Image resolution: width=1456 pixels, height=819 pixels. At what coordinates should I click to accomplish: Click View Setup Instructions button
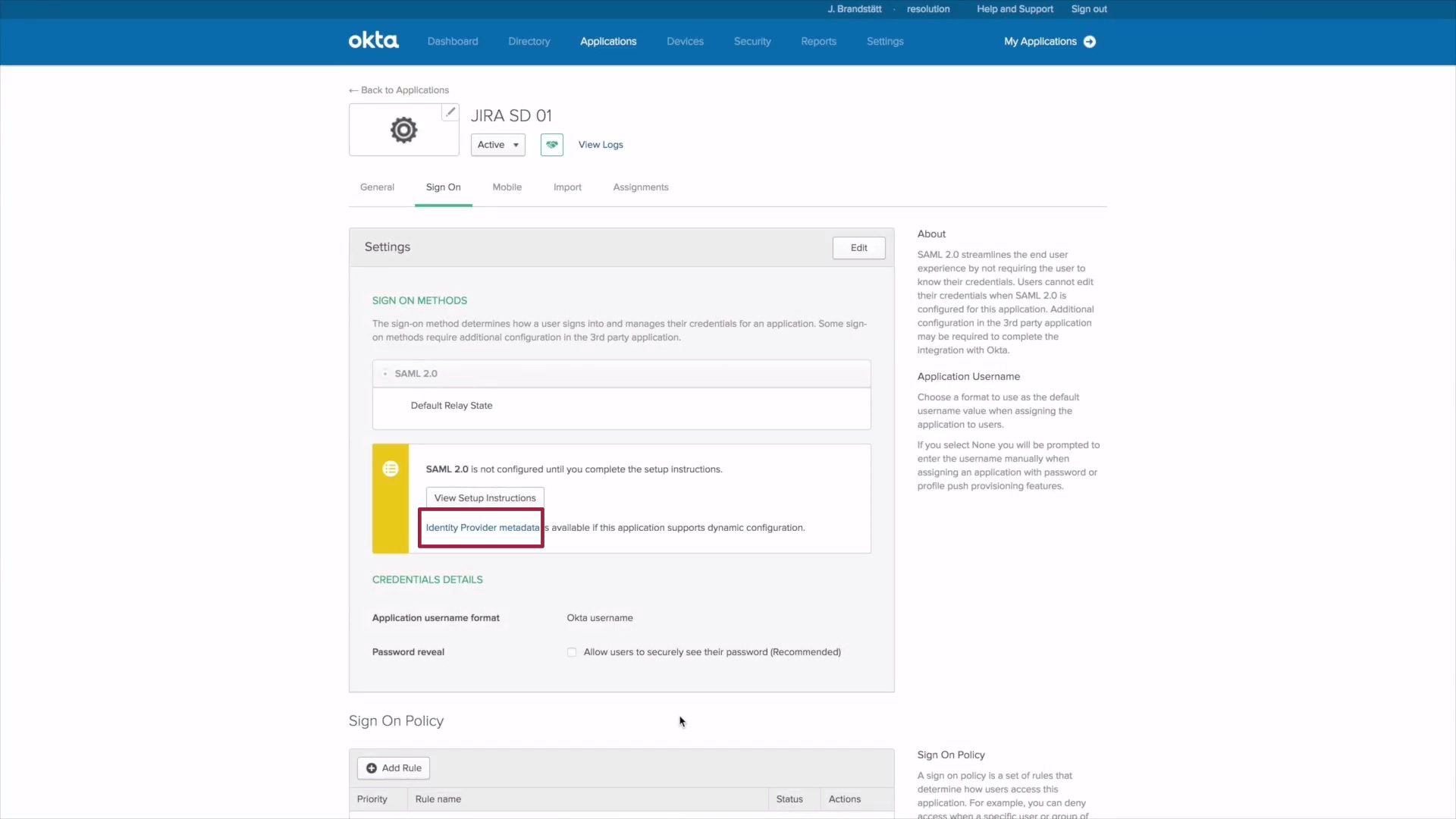point(485,498)
